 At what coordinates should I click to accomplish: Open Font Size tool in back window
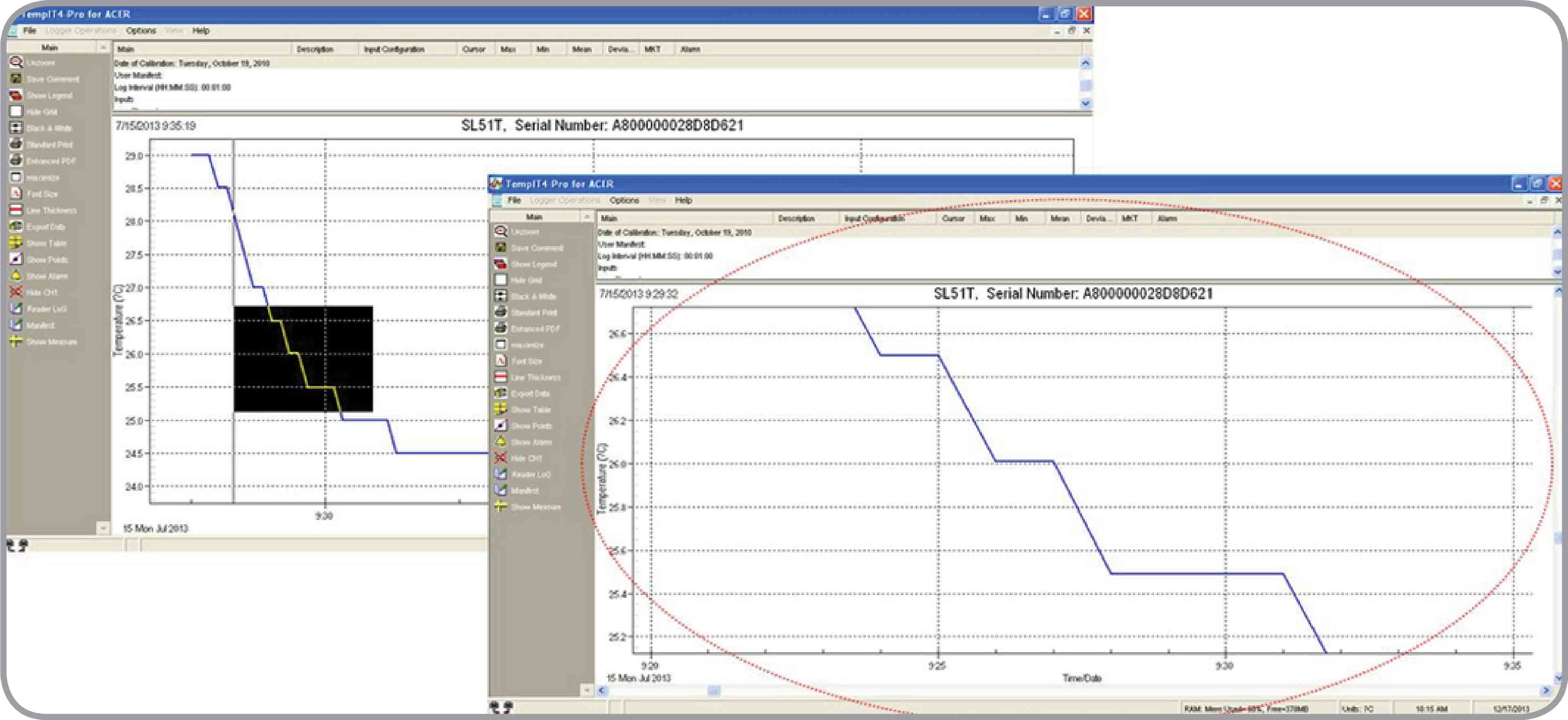[16, 193]
